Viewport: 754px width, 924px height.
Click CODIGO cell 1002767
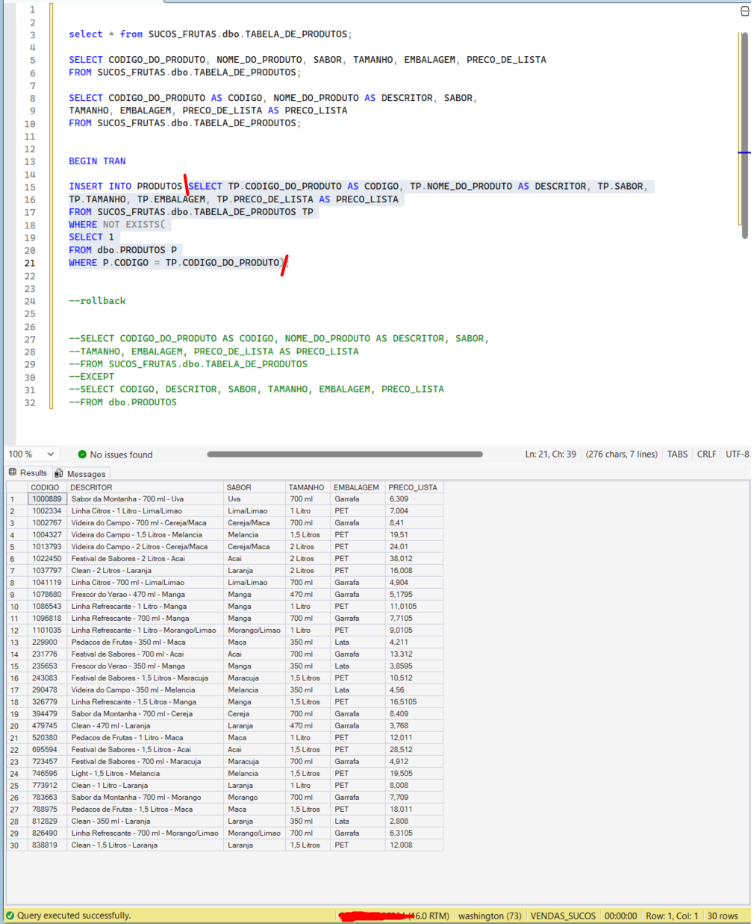coord(47,523)
